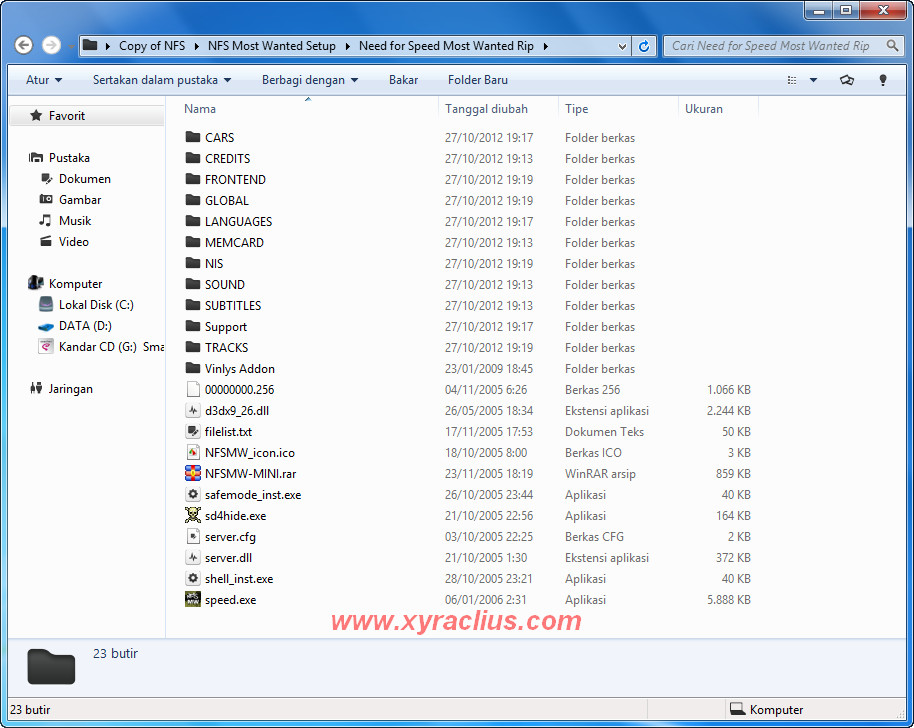The image size is (914, 728).
Task: Select the SOUND folder name
Action: point(224,284)
